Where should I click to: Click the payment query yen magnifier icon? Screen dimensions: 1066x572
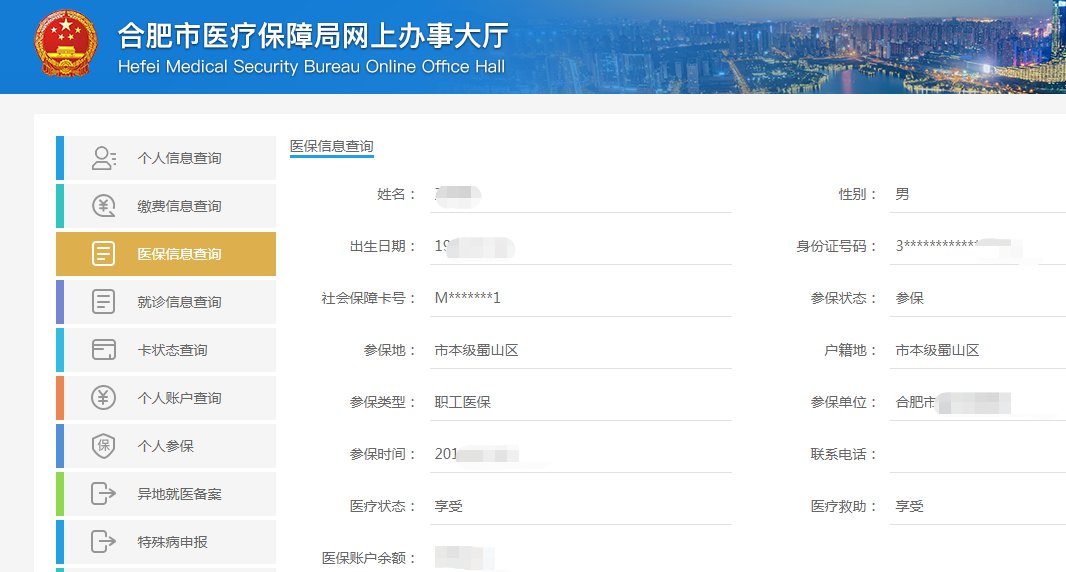click(104, 206)
